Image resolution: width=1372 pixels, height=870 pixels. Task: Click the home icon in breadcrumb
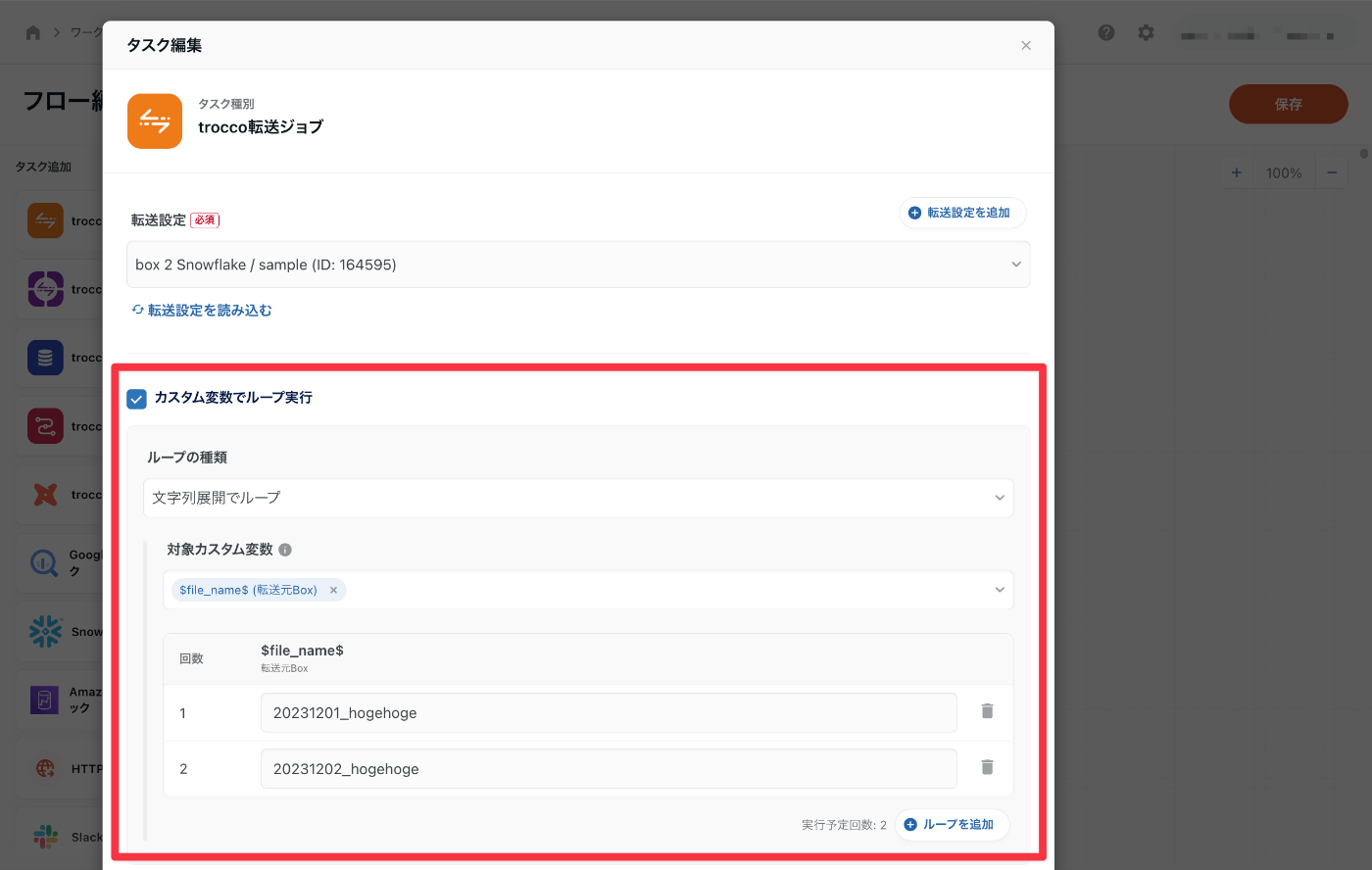[x=33, y=32]
